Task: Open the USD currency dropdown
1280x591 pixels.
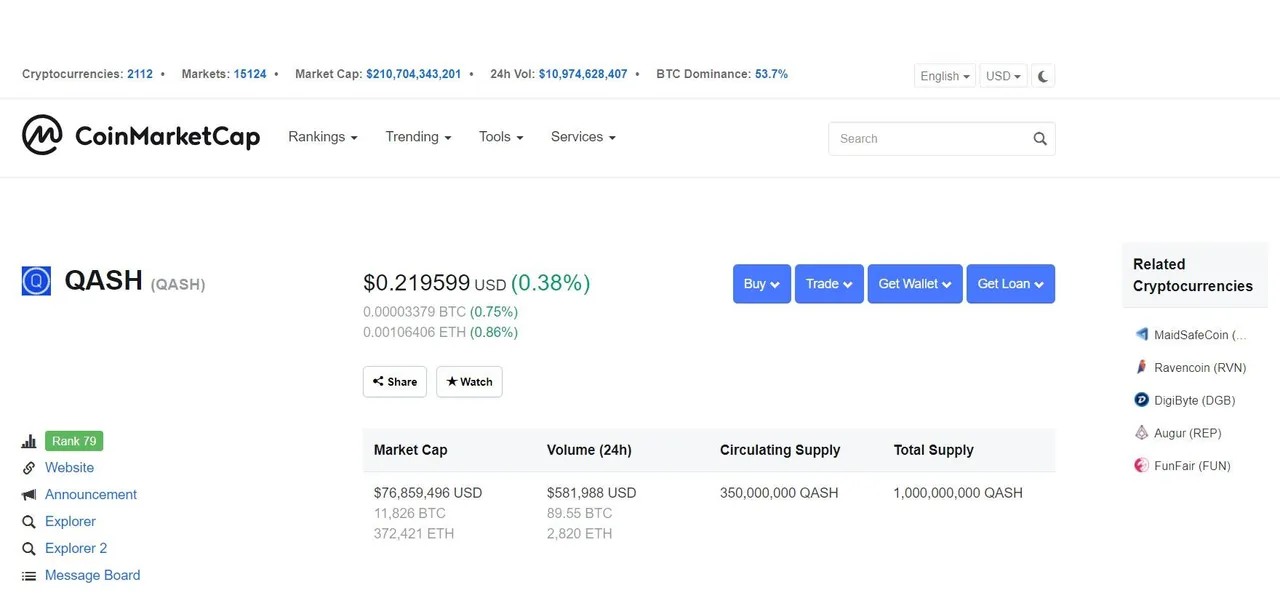Action: [1003, 76]
